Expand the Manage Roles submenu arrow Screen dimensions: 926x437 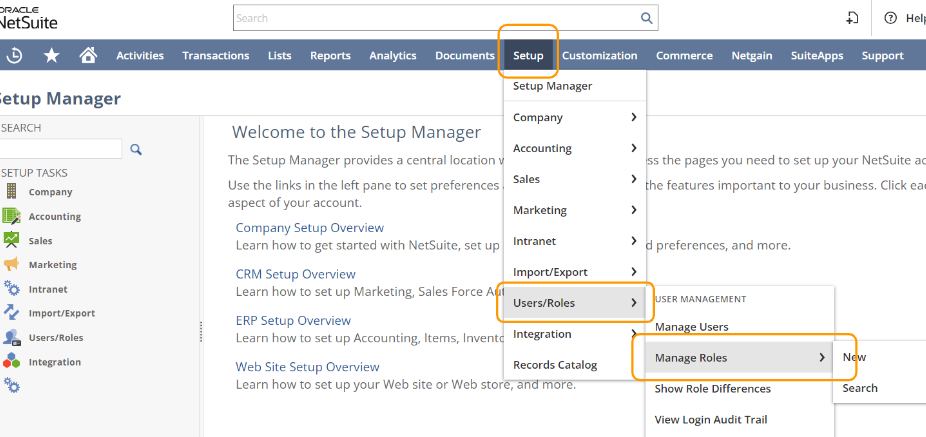[821, 357]
